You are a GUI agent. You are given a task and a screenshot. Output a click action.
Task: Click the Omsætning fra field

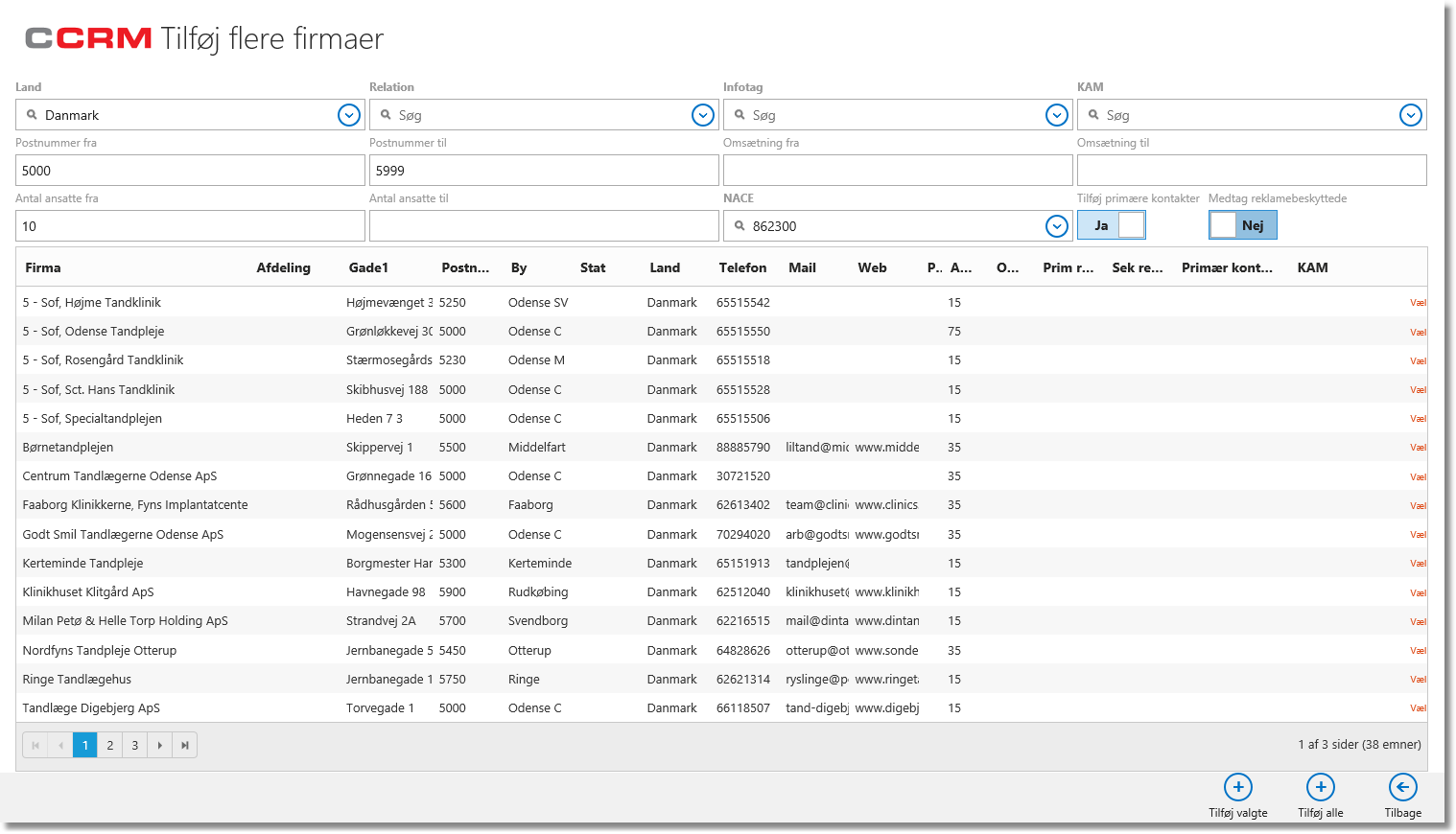point(898,171)
